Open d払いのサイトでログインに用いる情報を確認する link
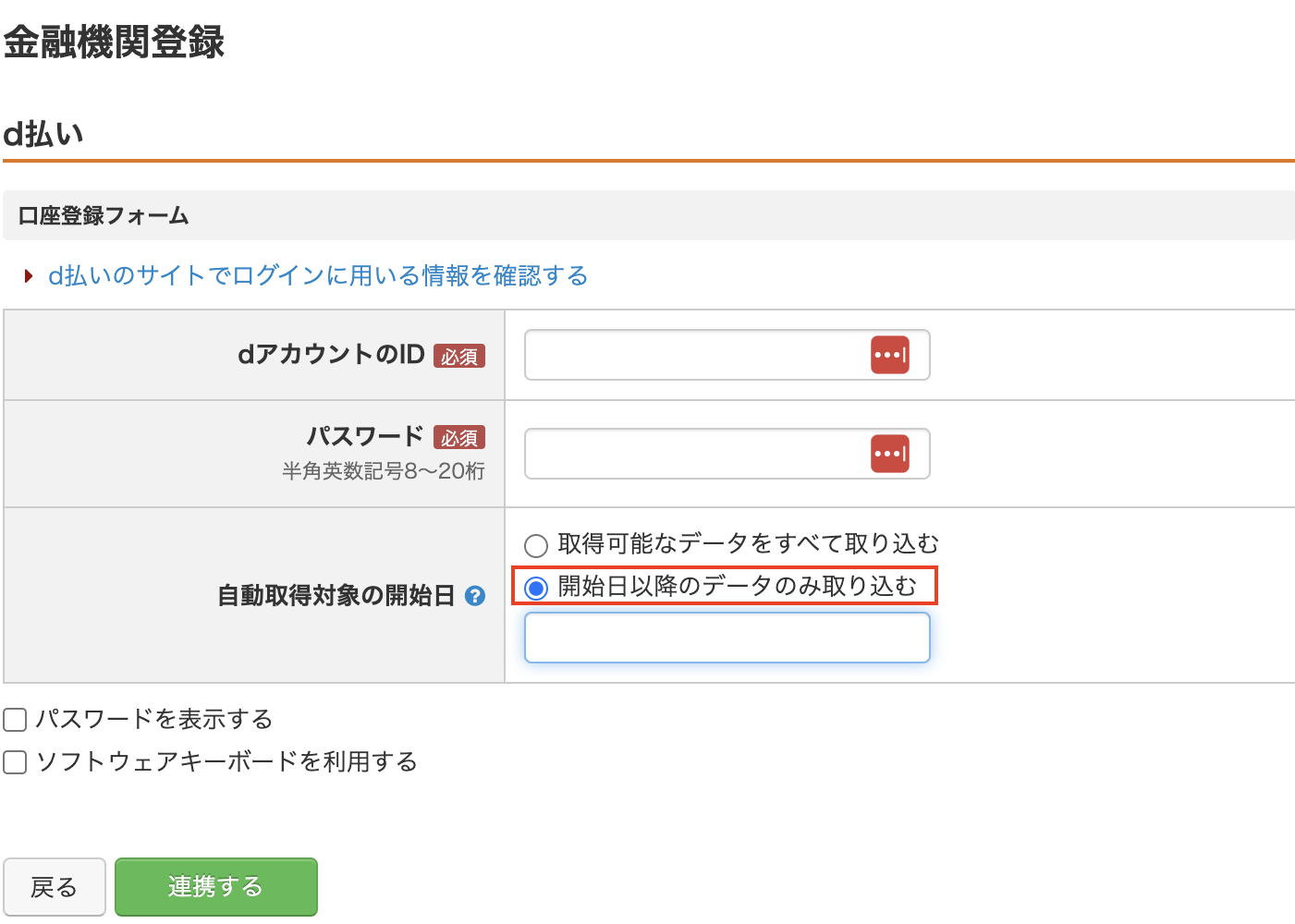 (x=318, y=275)
